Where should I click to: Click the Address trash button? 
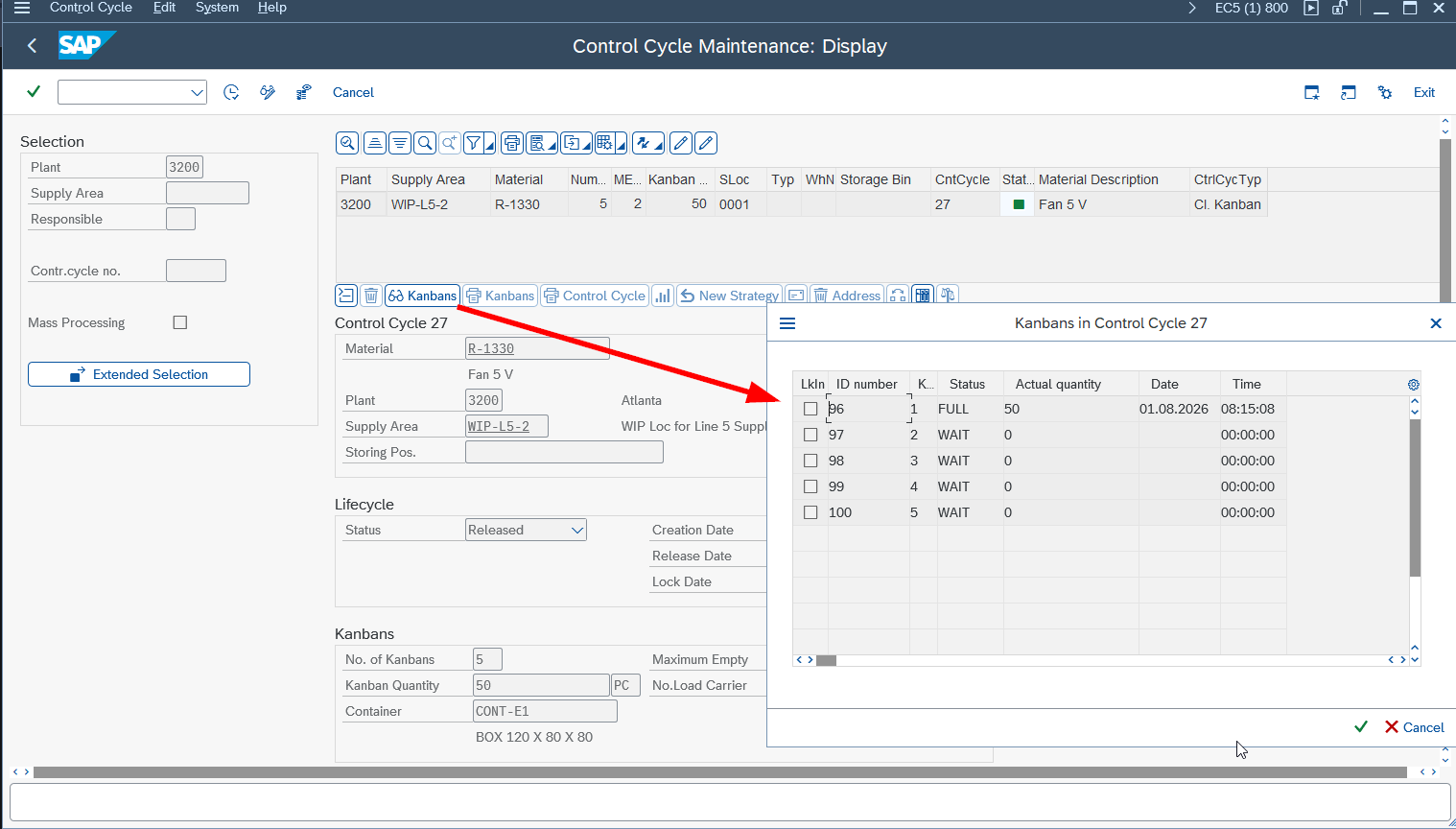847,296
